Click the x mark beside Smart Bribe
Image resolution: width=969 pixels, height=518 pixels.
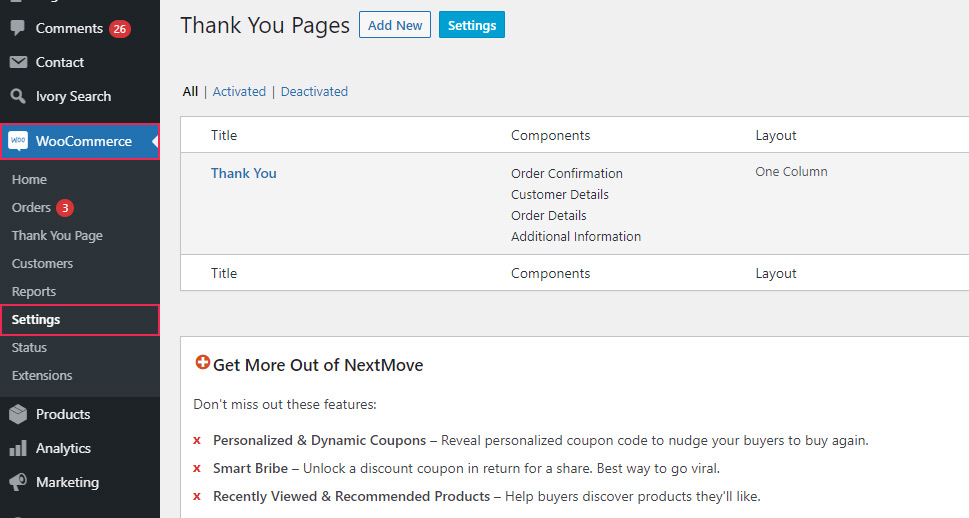(x=197, y=469)
